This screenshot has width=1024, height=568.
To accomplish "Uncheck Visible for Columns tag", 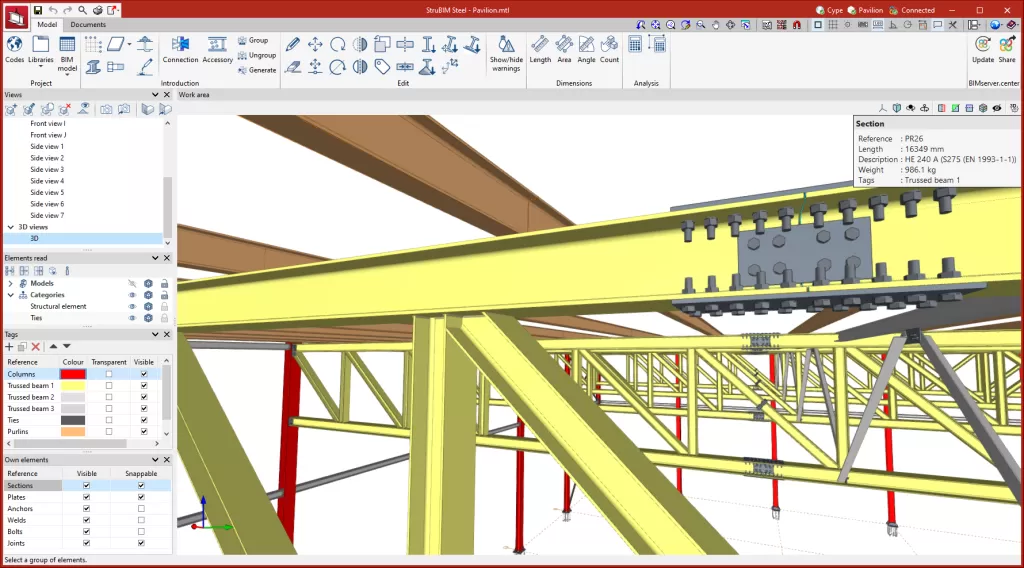I will (144, 374).
